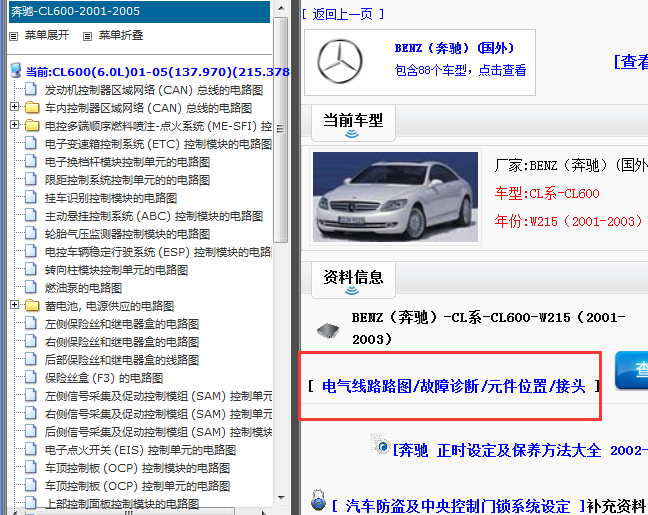Click the Mercedes-Benz star logo
Viewport: 648px width, 515px height.
click(340, 62)
